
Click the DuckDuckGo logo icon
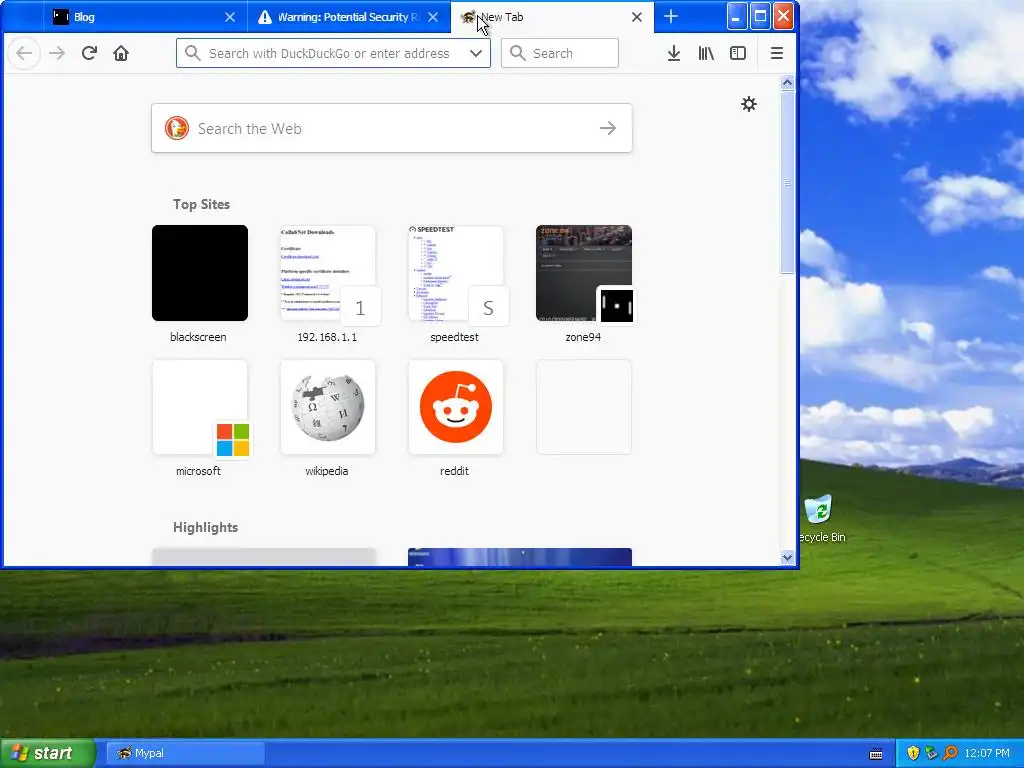(176, 128)
